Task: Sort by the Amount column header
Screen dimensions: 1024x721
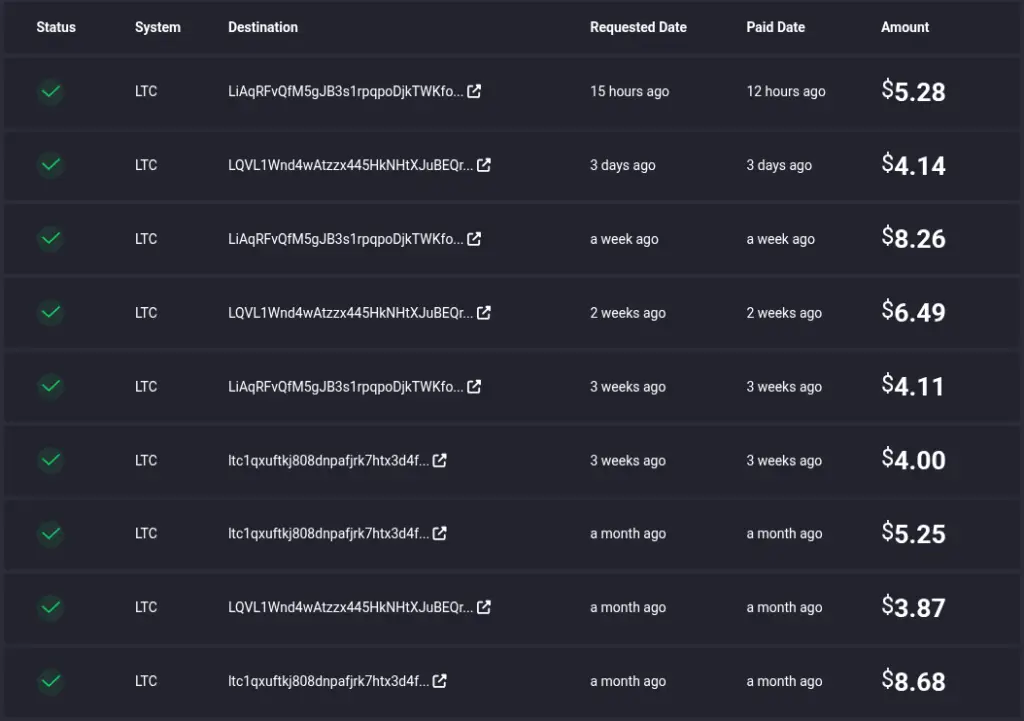Action: (x=904, y=27)
